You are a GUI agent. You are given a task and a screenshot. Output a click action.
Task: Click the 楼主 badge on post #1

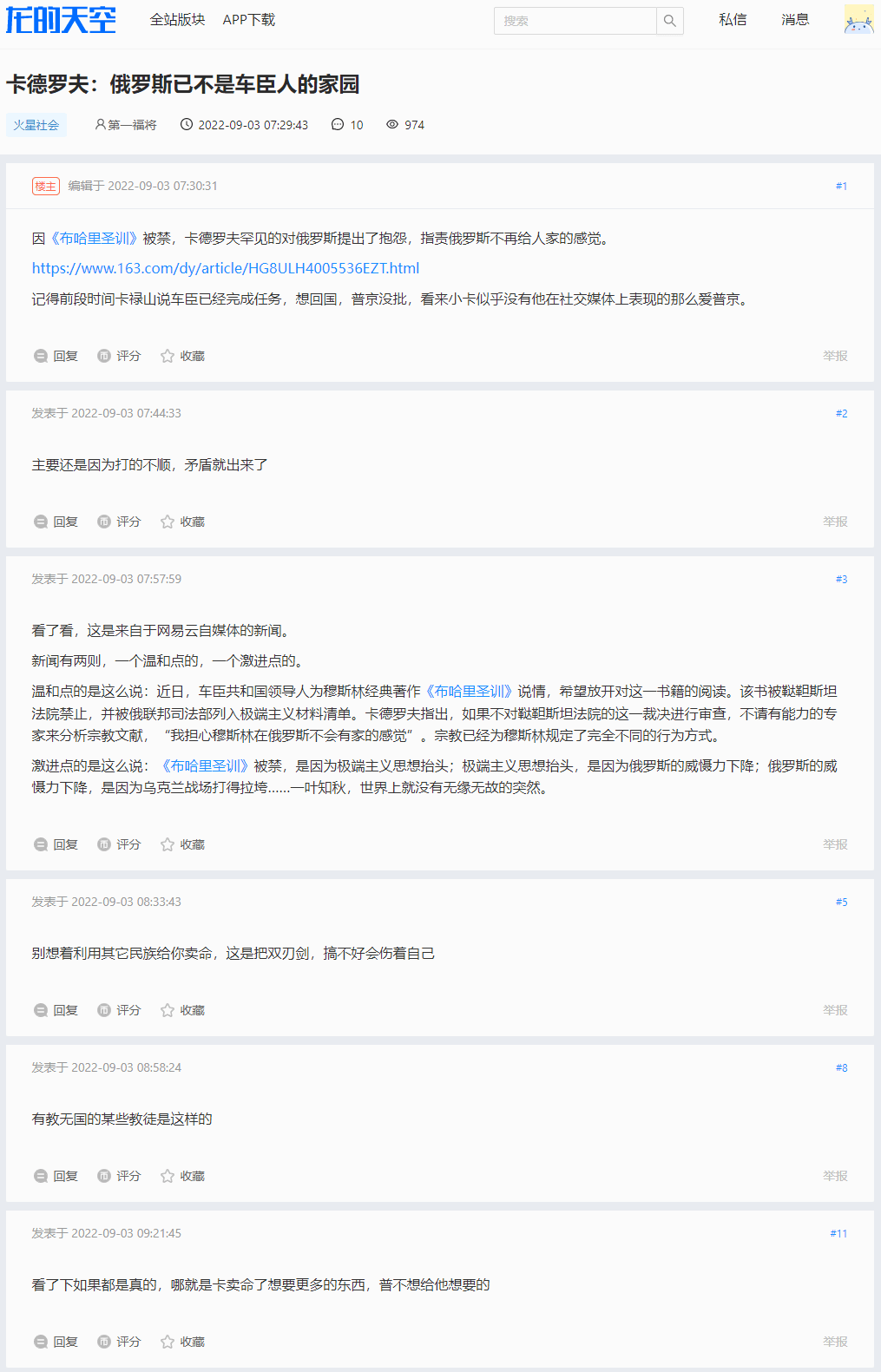[46, 186]
